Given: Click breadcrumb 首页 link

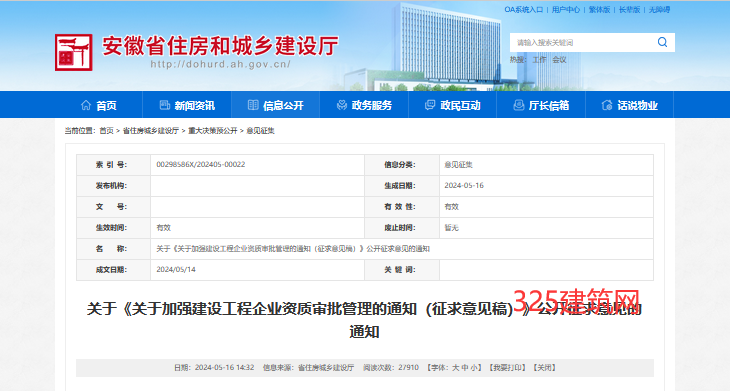Looking at the screenshot, I should (106, 131).
